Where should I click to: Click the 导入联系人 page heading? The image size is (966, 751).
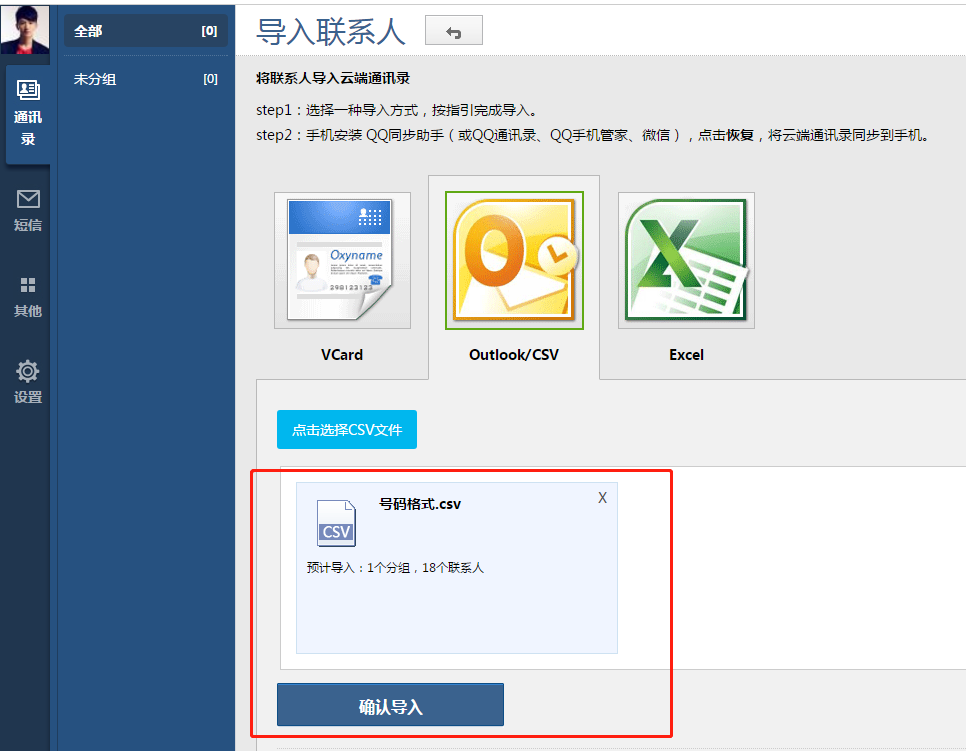pos(331,31)
